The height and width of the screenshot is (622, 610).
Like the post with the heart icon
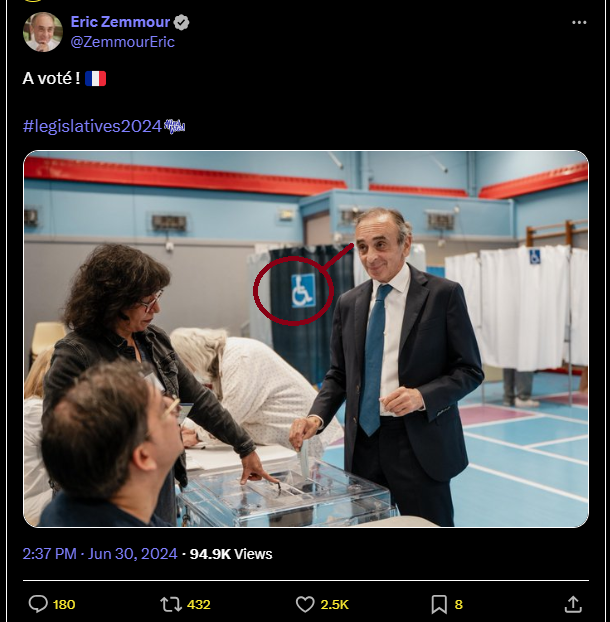tap(305, 604)
